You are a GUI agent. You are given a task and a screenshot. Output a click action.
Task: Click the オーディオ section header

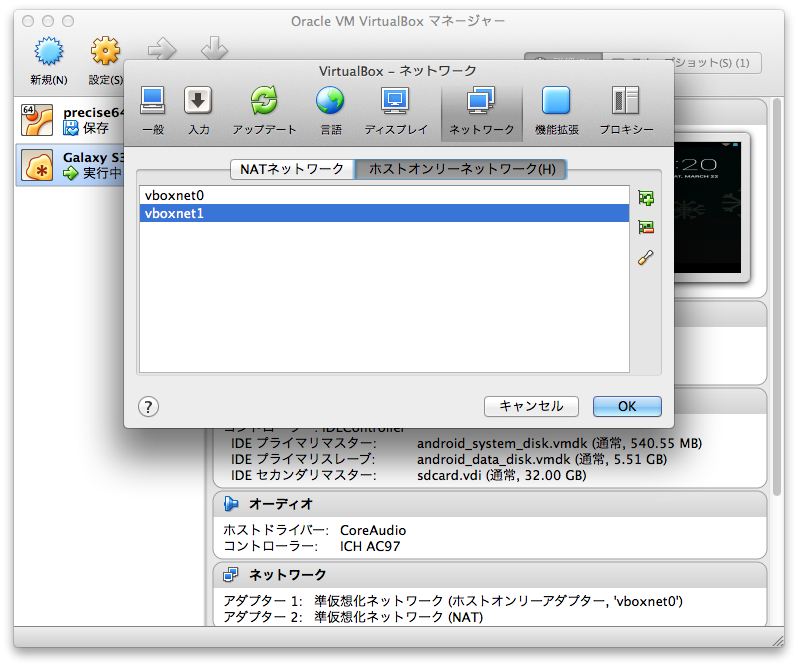(490, 504)
